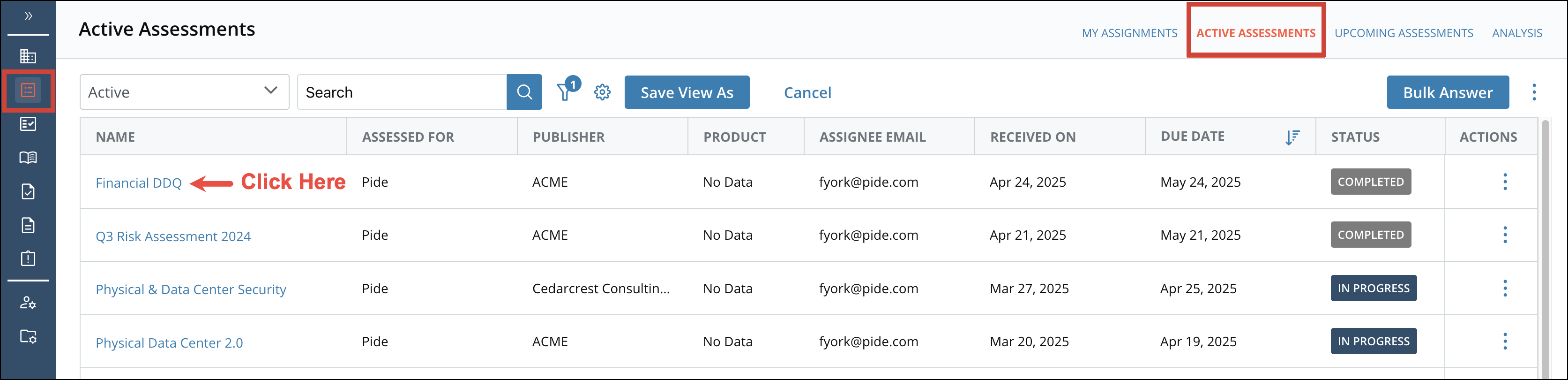Click Apr 24, 2025 received date cell
Viewport: 1568px width, 380px height.
coord(1028,182)
